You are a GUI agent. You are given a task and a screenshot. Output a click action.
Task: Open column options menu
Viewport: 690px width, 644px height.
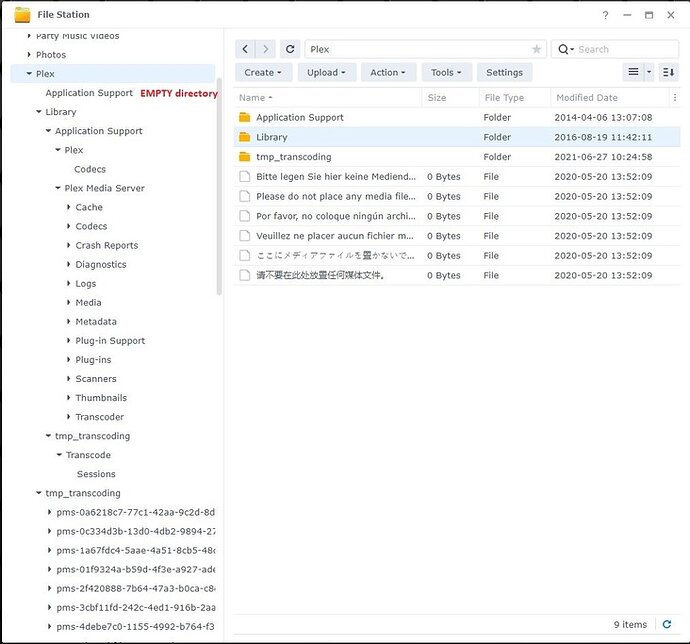(x=675, y=98)
